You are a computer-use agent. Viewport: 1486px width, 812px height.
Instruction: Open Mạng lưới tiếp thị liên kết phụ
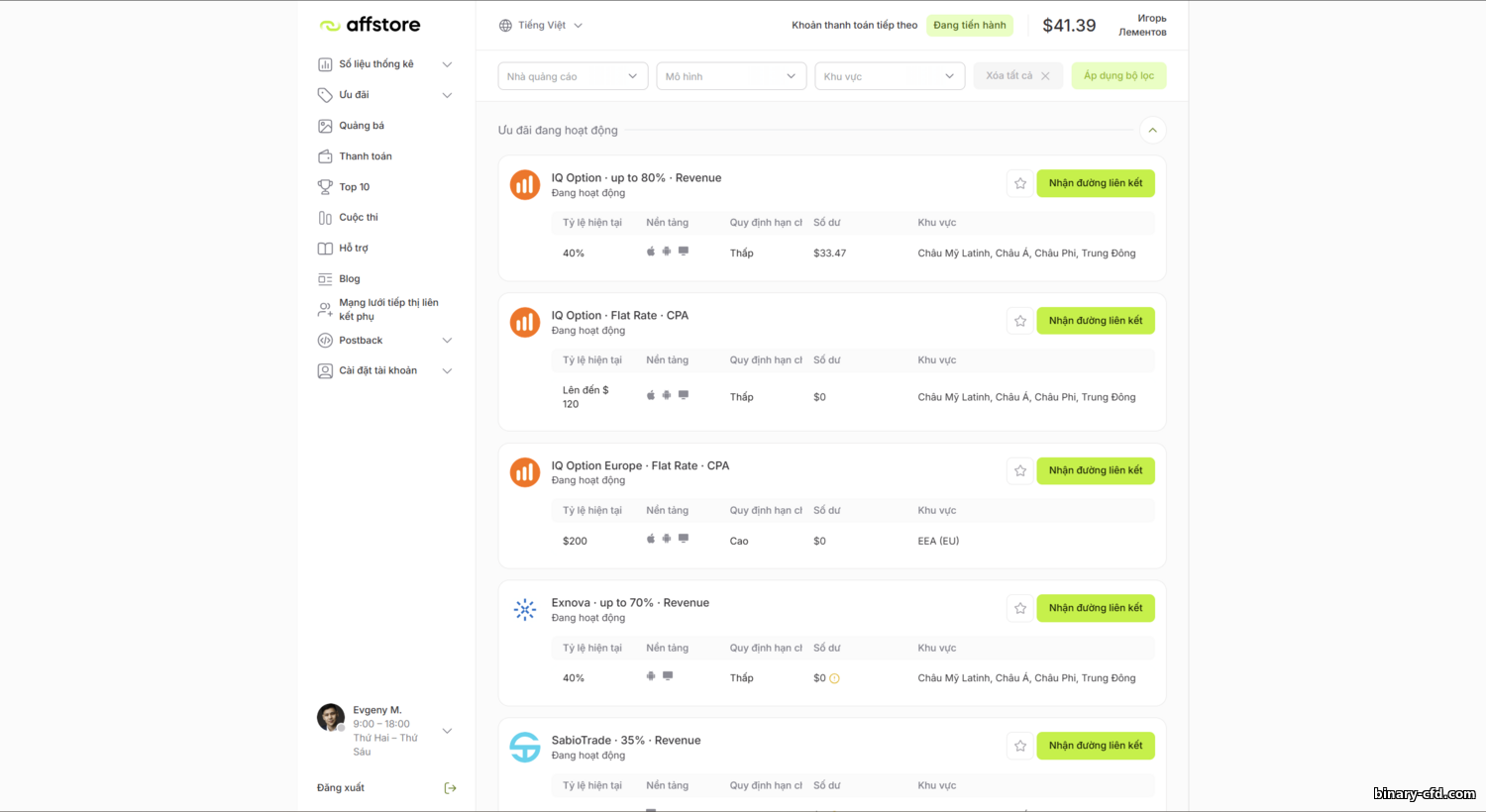coord(388,310)
